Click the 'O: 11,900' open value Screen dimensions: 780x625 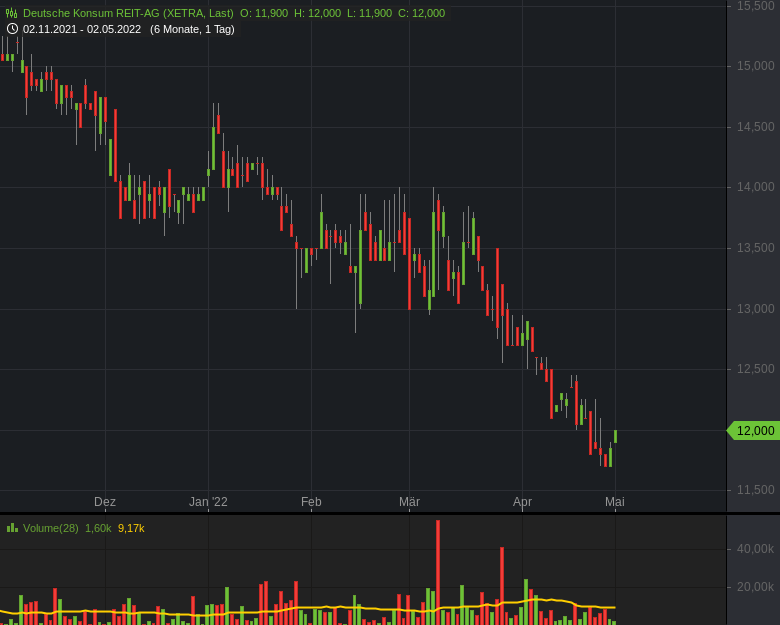[264, 13]
